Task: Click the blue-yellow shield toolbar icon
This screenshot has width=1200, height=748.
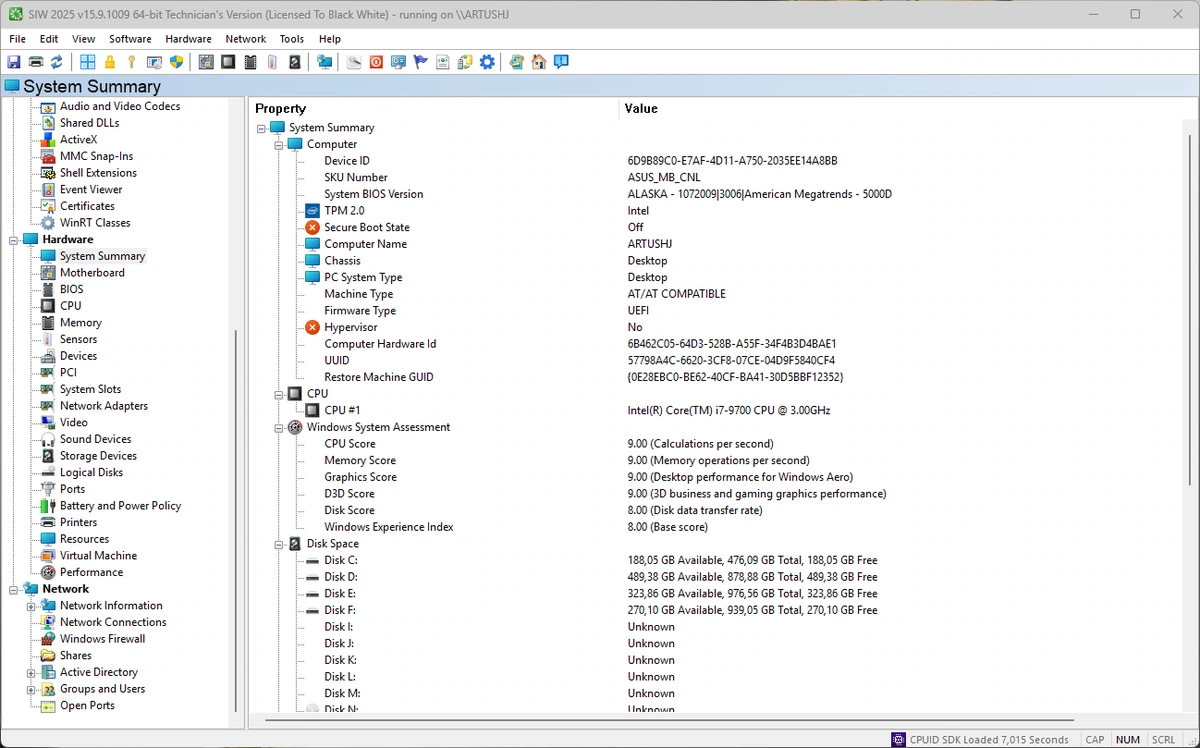Action: [x=177, y=62]
